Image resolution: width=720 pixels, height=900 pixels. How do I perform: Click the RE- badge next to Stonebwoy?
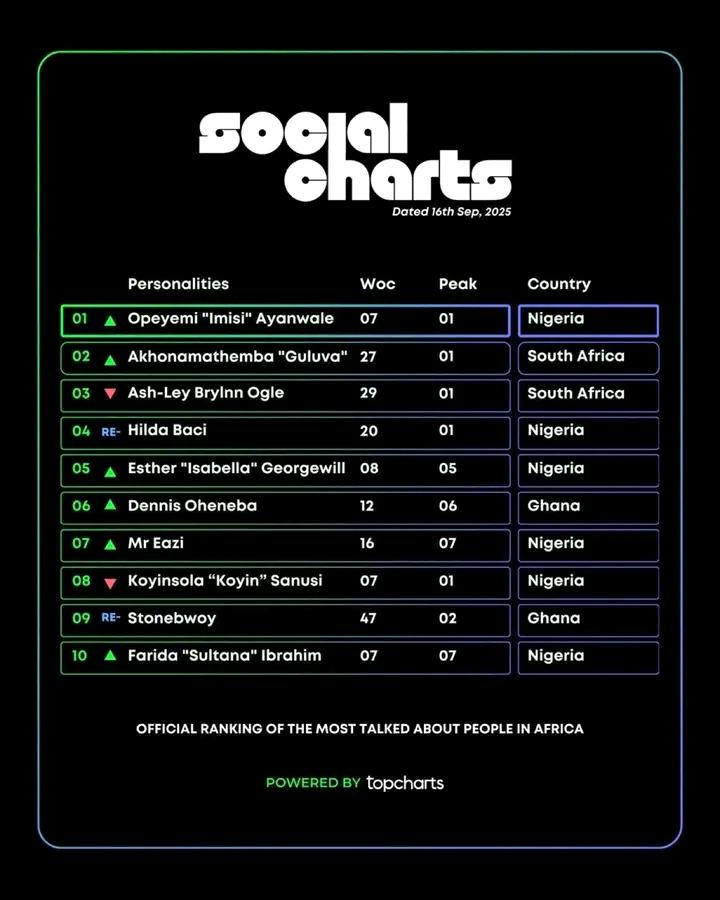point(110,618)
